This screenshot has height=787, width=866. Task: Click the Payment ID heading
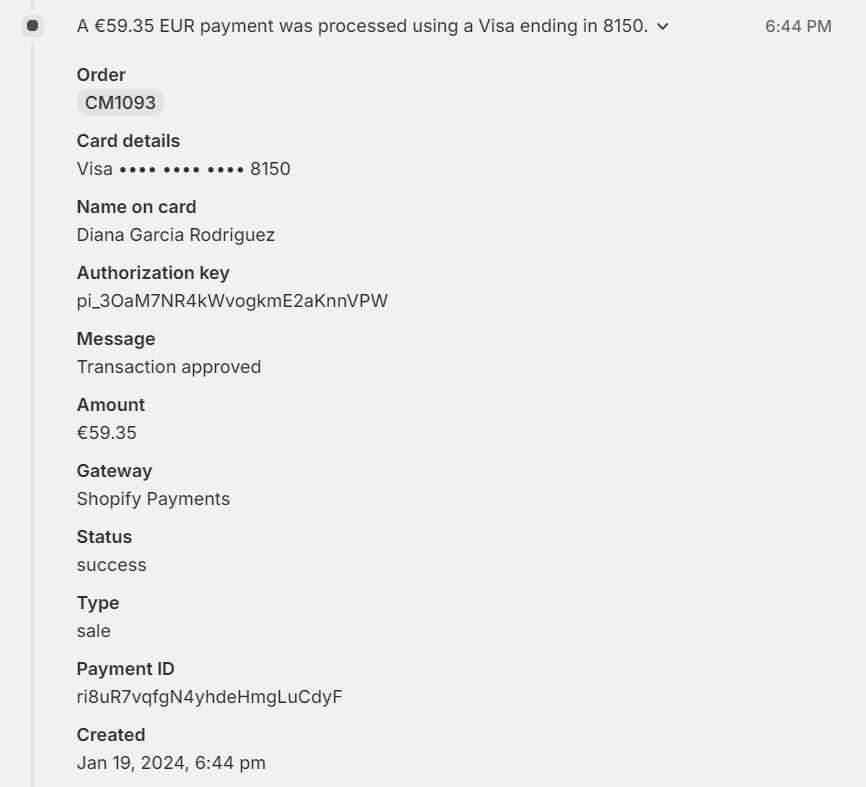tap(125, 669)
